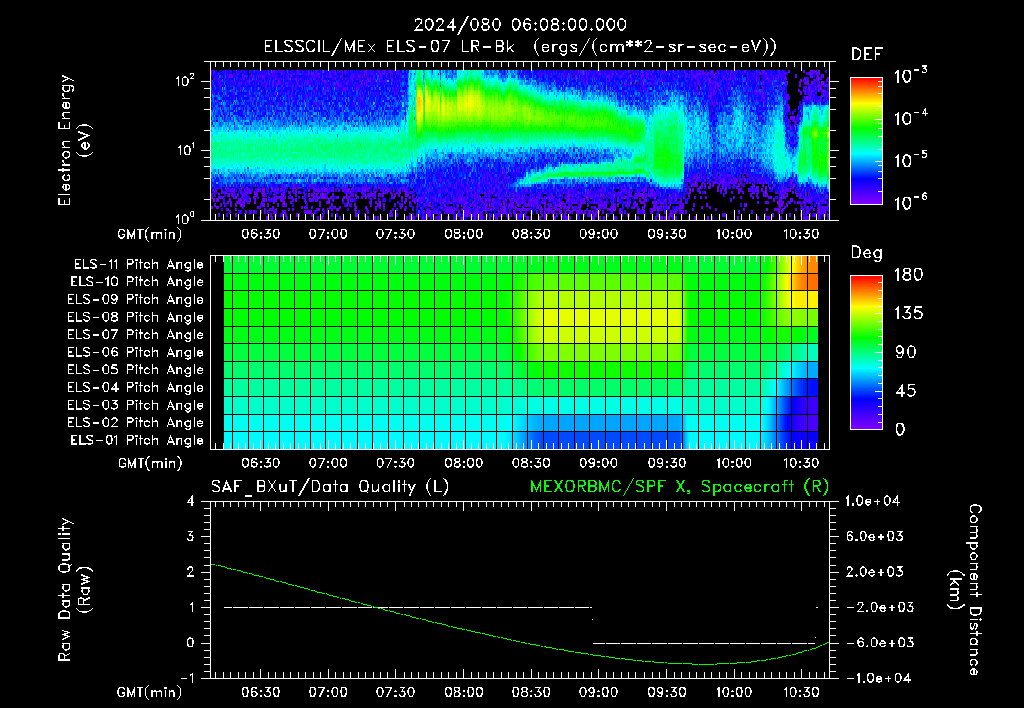Click the 45 value on the Deg scale
Image resolution: width=1024 pixels, height=708 pixels.
[908, 391]
